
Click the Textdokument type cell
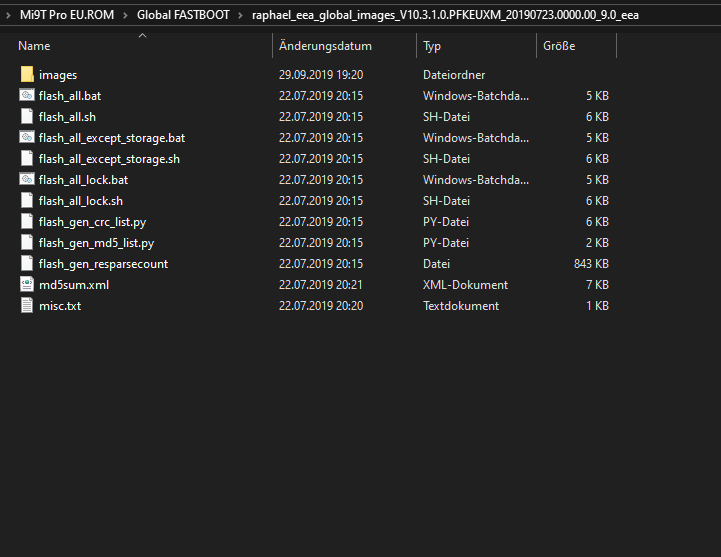(461, 306)
